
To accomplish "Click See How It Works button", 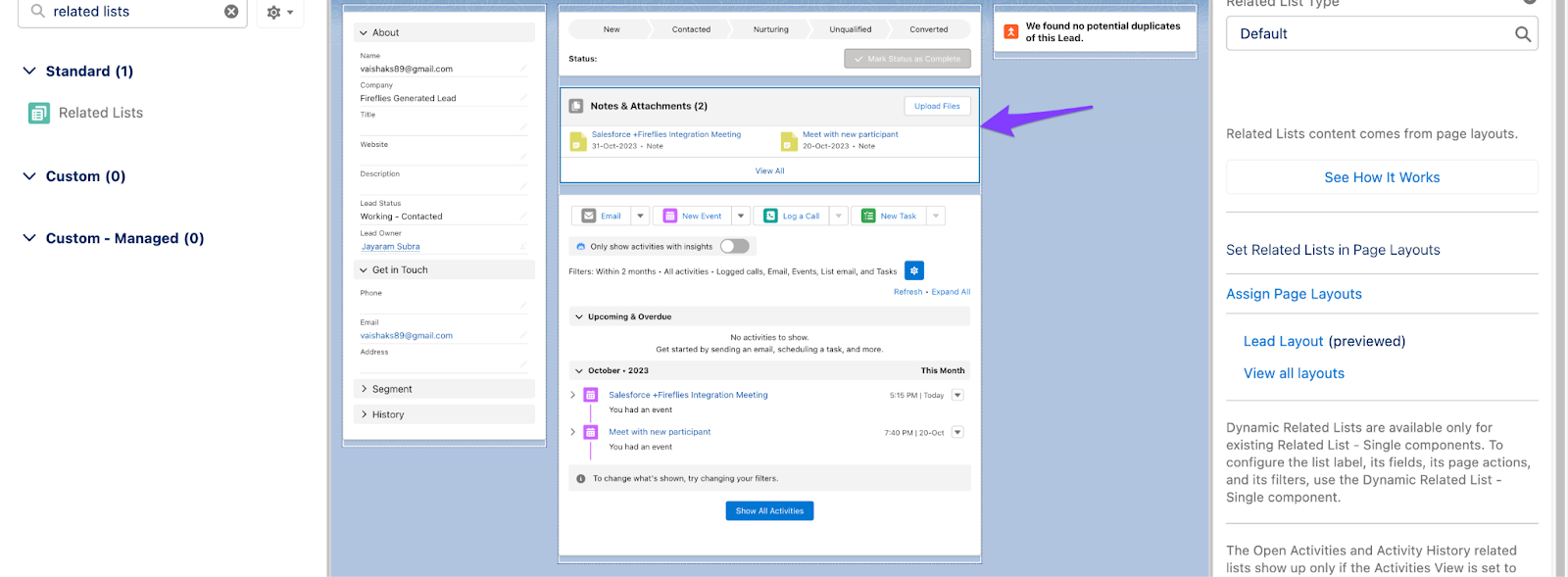I will [1382, 177].
